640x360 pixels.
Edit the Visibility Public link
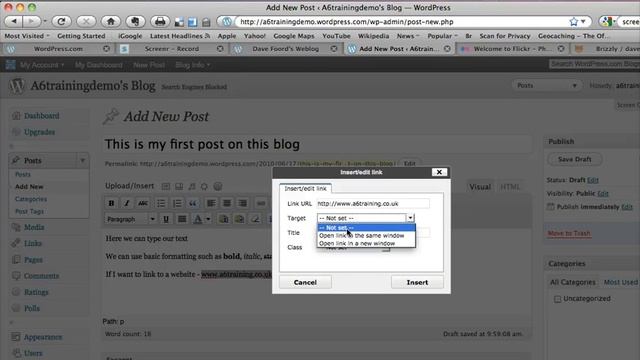(x=603, y=193)
